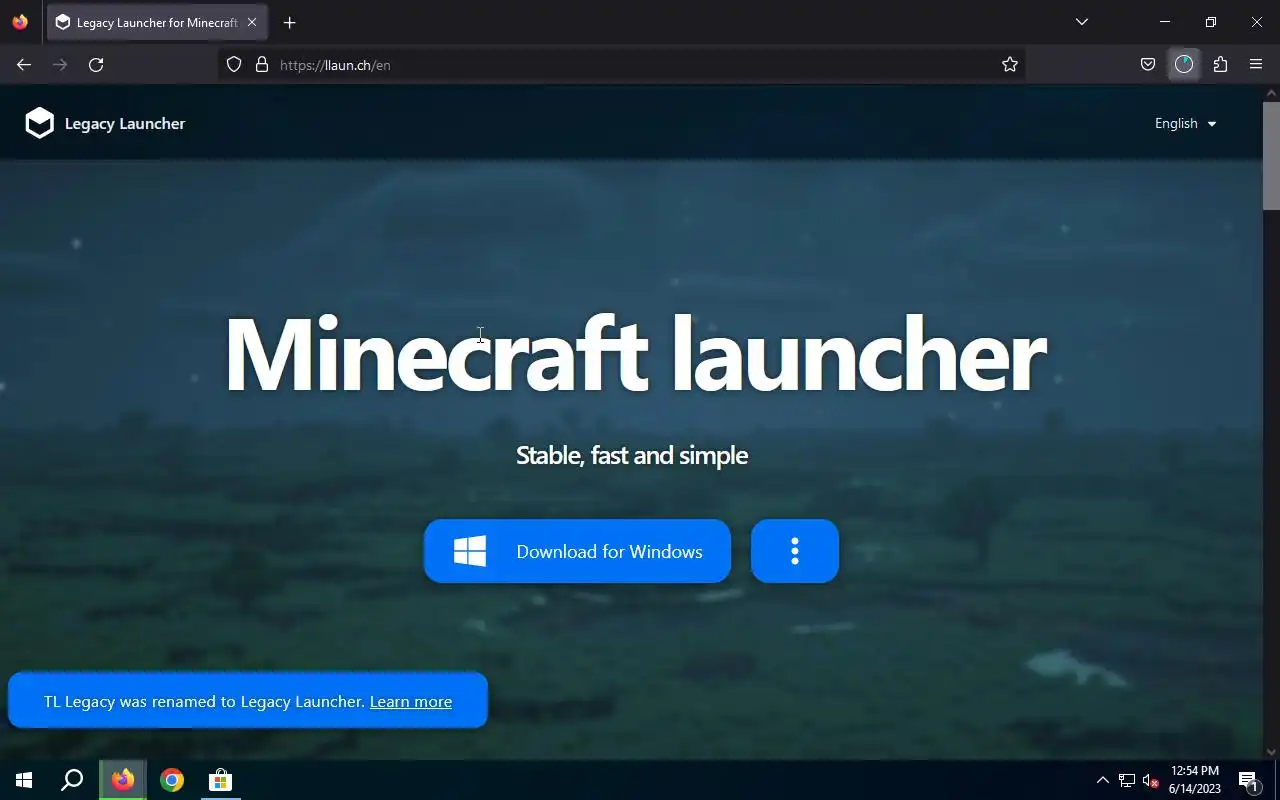Open the tracking protection shield icon
This screenshot has width=1280, height=800.
[234, 65]
